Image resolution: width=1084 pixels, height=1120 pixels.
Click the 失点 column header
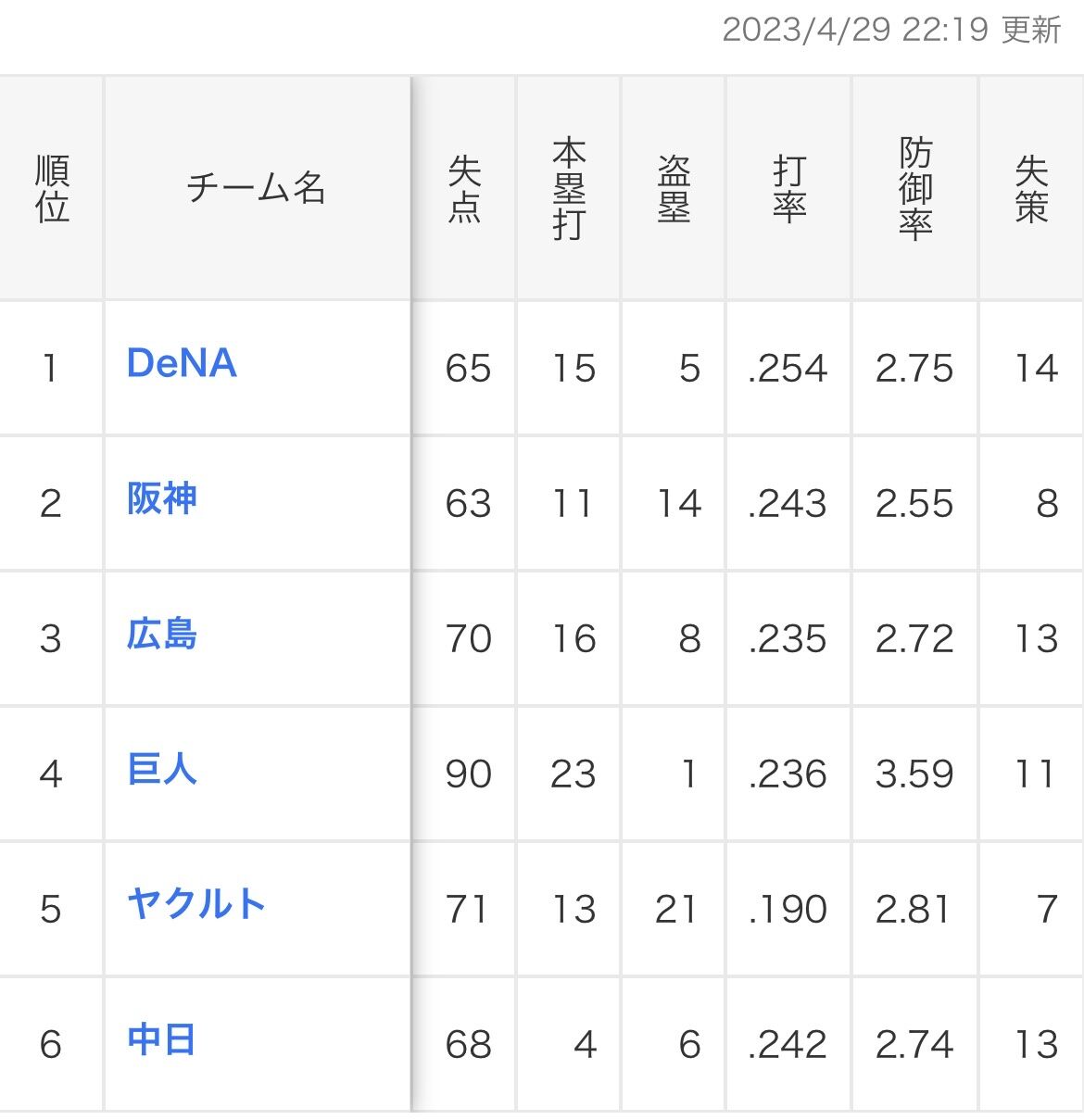point(464,189)
